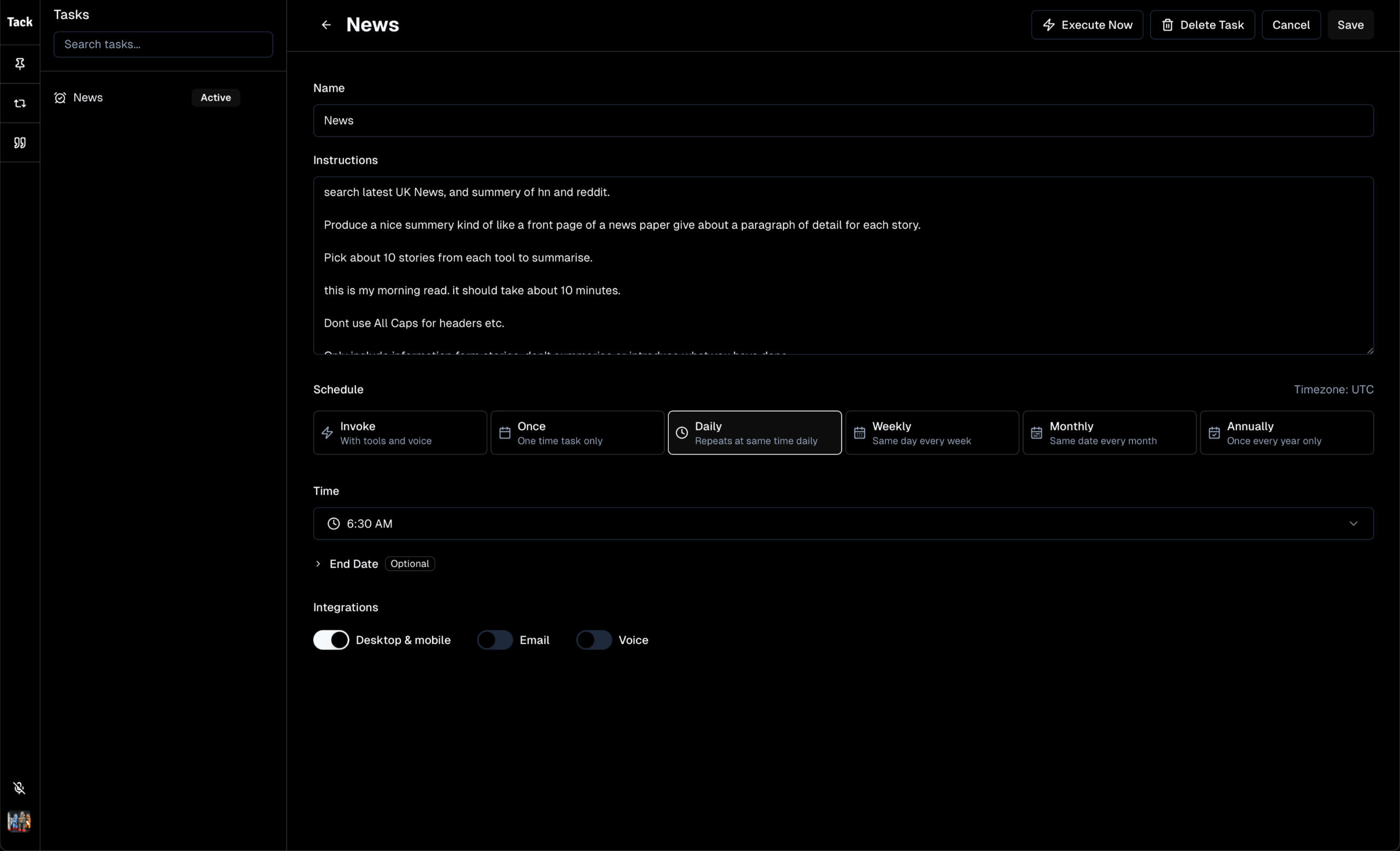This screenshot has width=1400, height=851.
Task: Click the alarm clock icon beside News
Action: (x=60, y=98)
